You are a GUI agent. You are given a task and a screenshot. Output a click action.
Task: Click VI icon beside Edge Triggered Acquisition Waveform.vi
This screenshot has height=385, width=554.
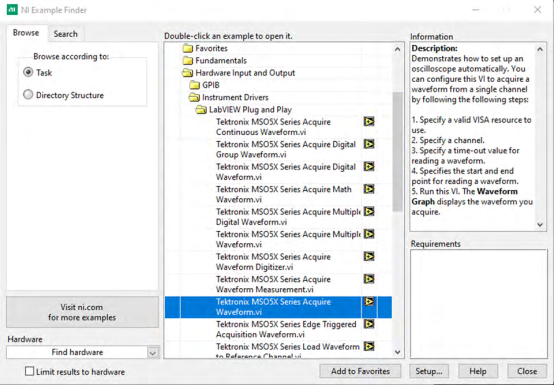pos(369,324)
